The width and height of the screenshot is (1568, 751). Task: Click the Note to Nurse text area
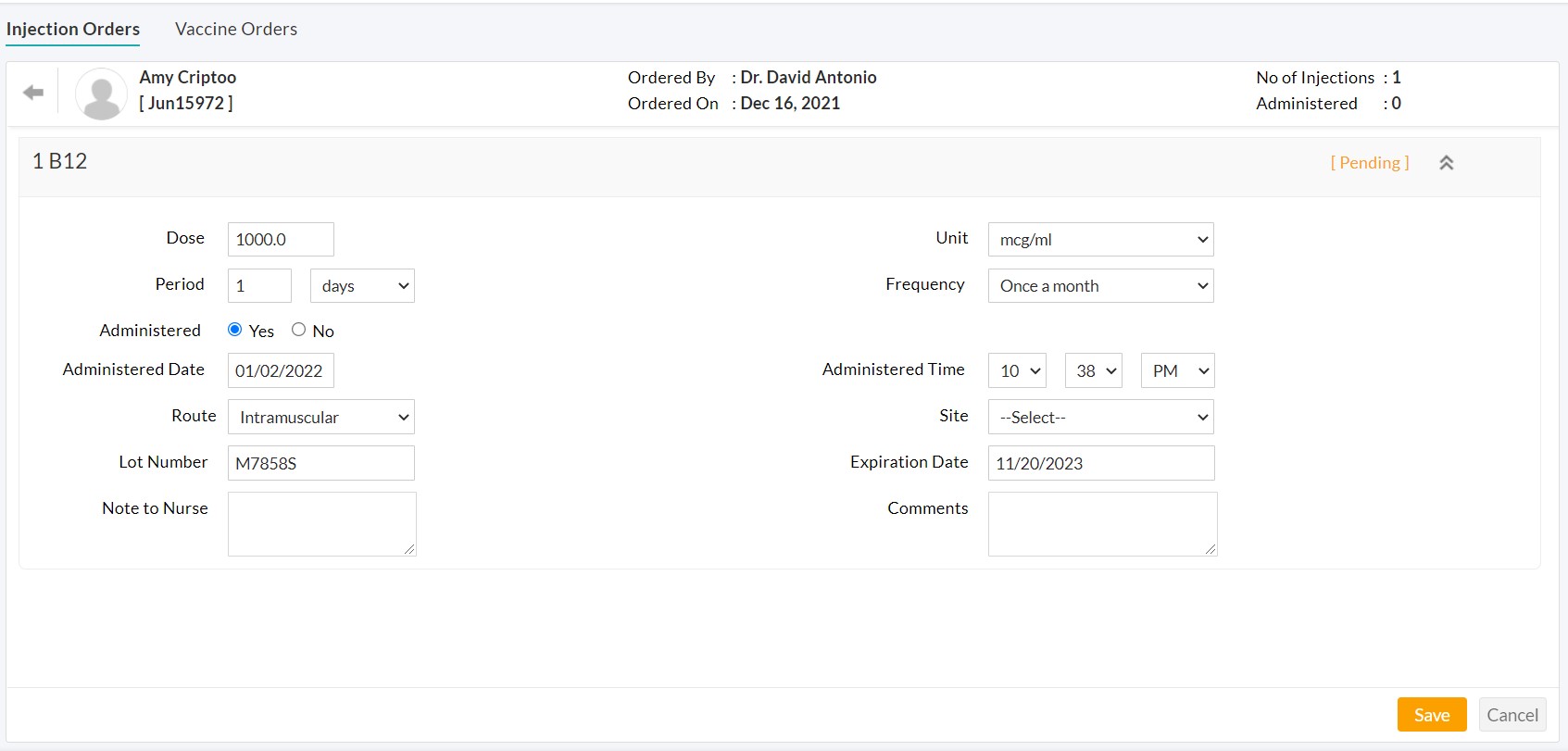pos(321,524)
